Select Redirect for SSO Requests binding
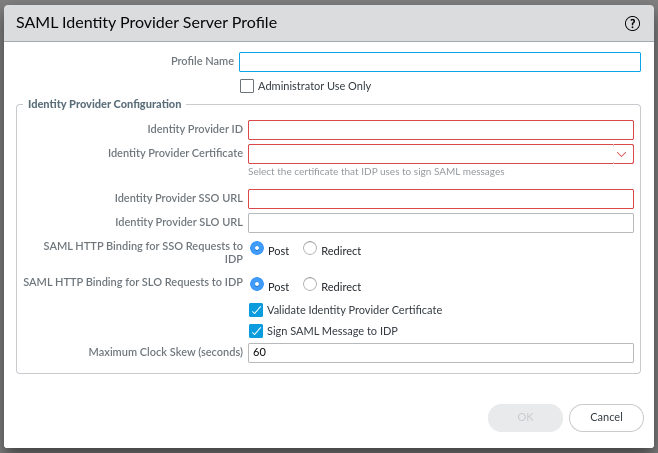Image resolution: width=658 pixels, height=453 pixels. pyautogui.click(x=310, y=248)
